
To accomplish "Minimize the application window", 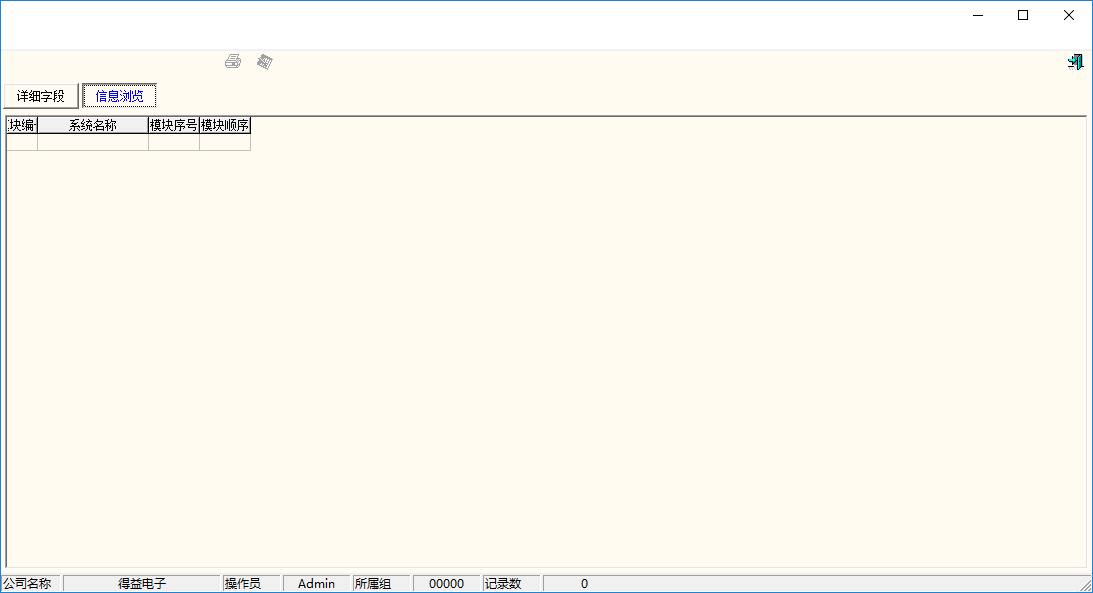I will [978, 15].
